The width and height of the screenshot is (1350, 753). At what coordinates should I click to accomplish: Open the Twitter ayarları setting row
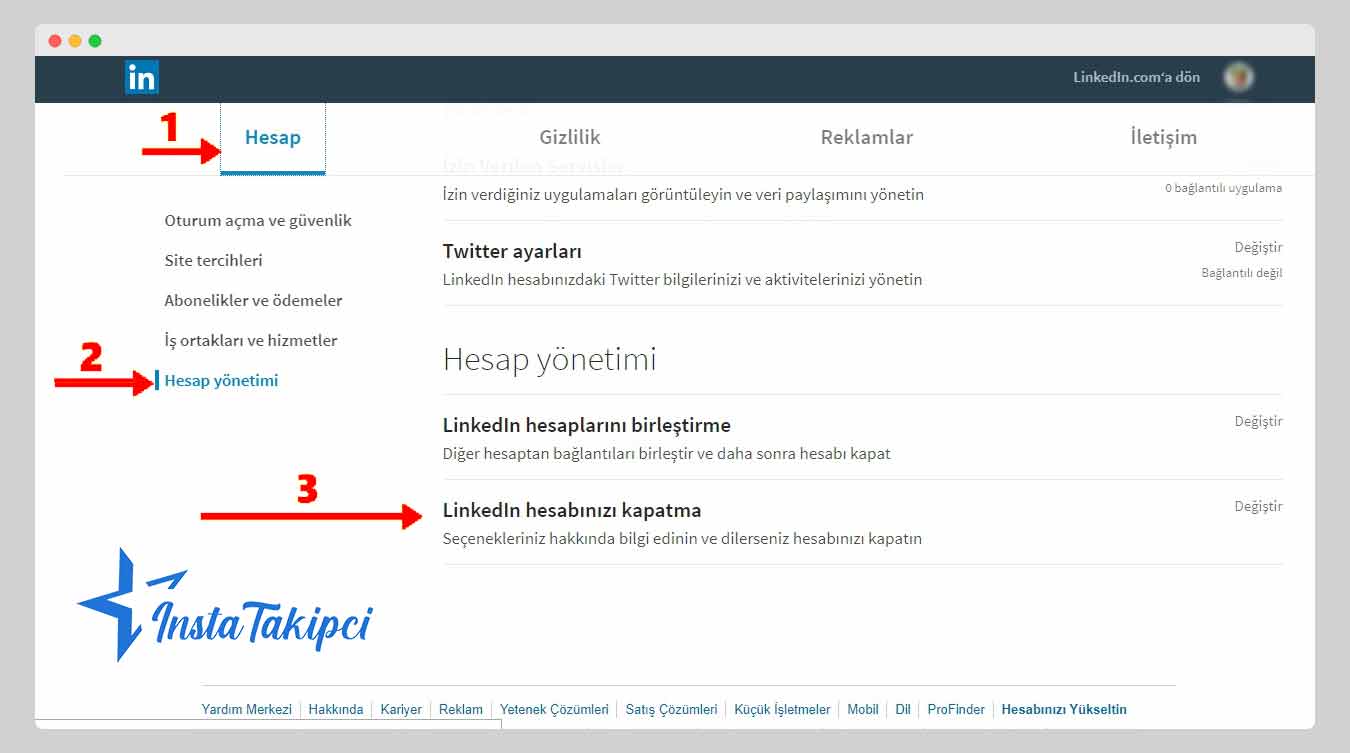tap(863, 264)
